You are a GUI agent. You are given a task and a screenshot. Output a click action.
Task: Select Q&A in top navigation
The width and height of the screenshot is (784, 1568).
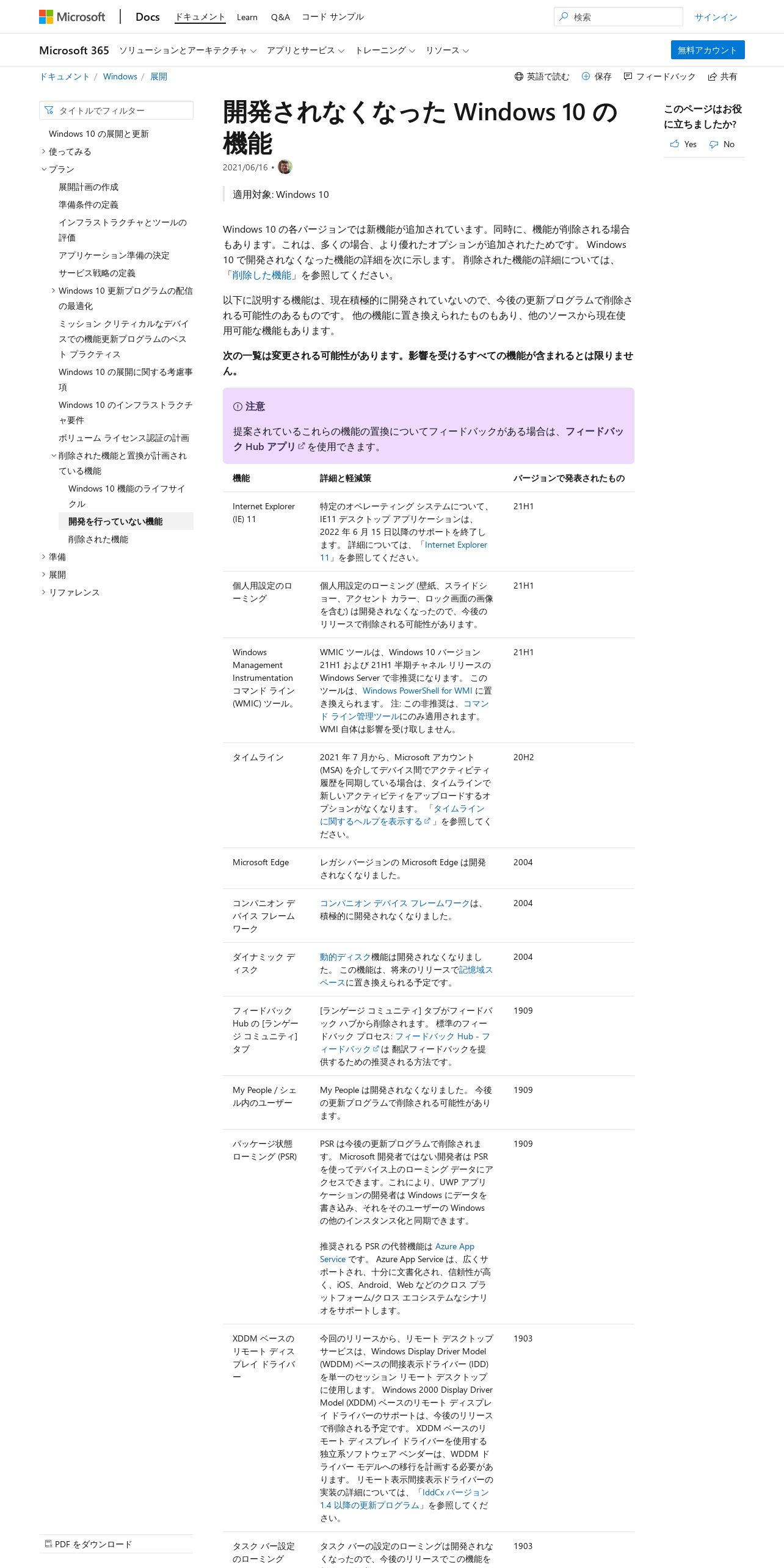pyautogui.click(x=280, y=17)
